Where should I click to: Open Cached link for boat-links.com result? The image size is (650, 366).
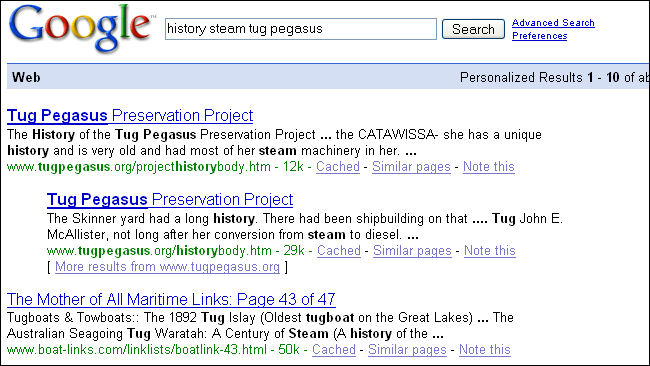point(334,349)
